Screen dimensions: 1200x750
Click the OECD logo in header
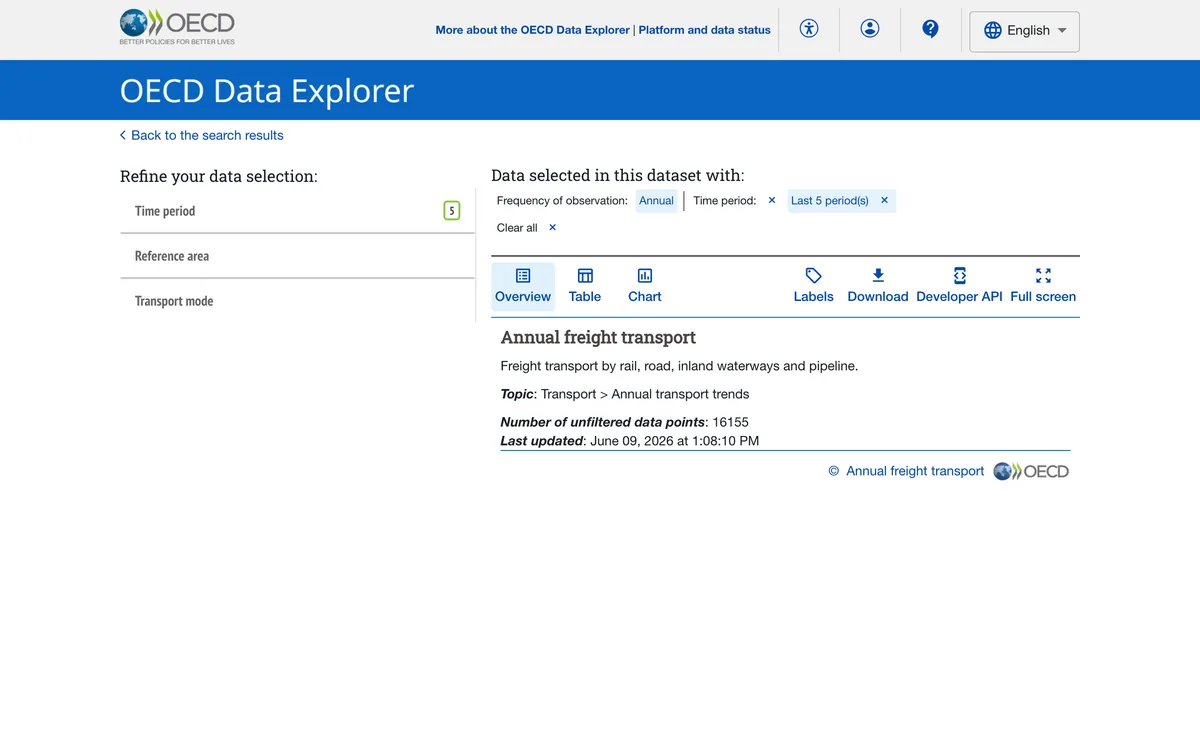(x=177, y=27)
